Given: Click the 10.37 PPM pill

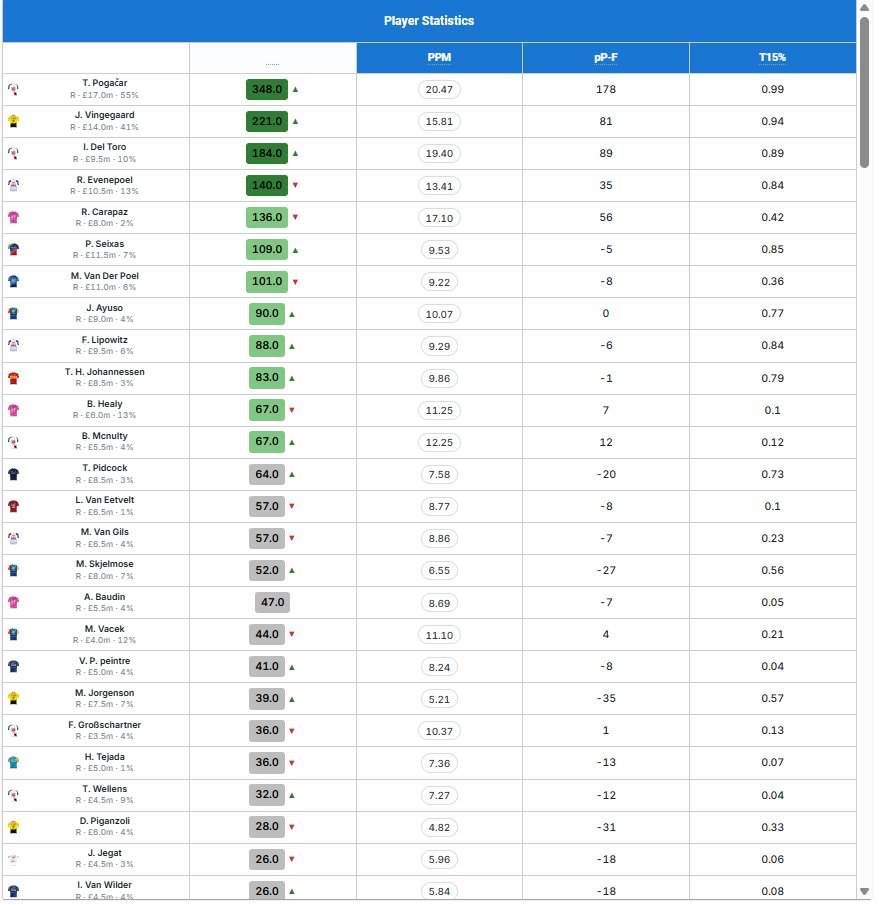Looking at the screenshot, I should click(439, 731).
